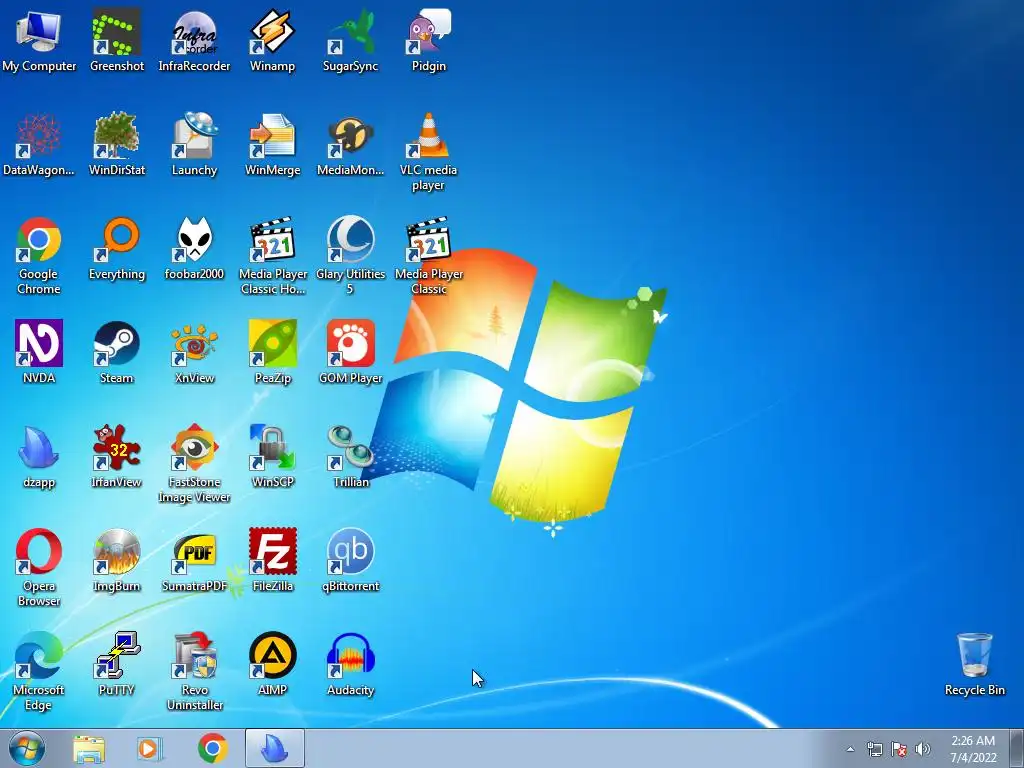Select the XnView icon
1024x768 pixels.
pos(194,344)
